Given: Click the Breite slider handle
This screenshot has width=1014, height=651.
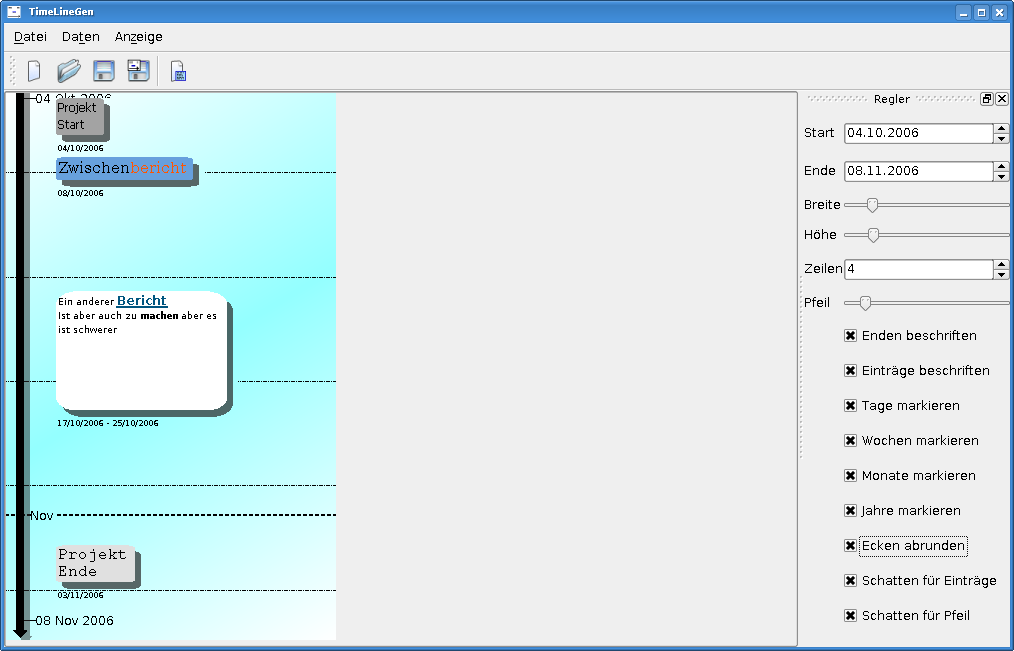Looking at the screenshot, I should (872, 205).
